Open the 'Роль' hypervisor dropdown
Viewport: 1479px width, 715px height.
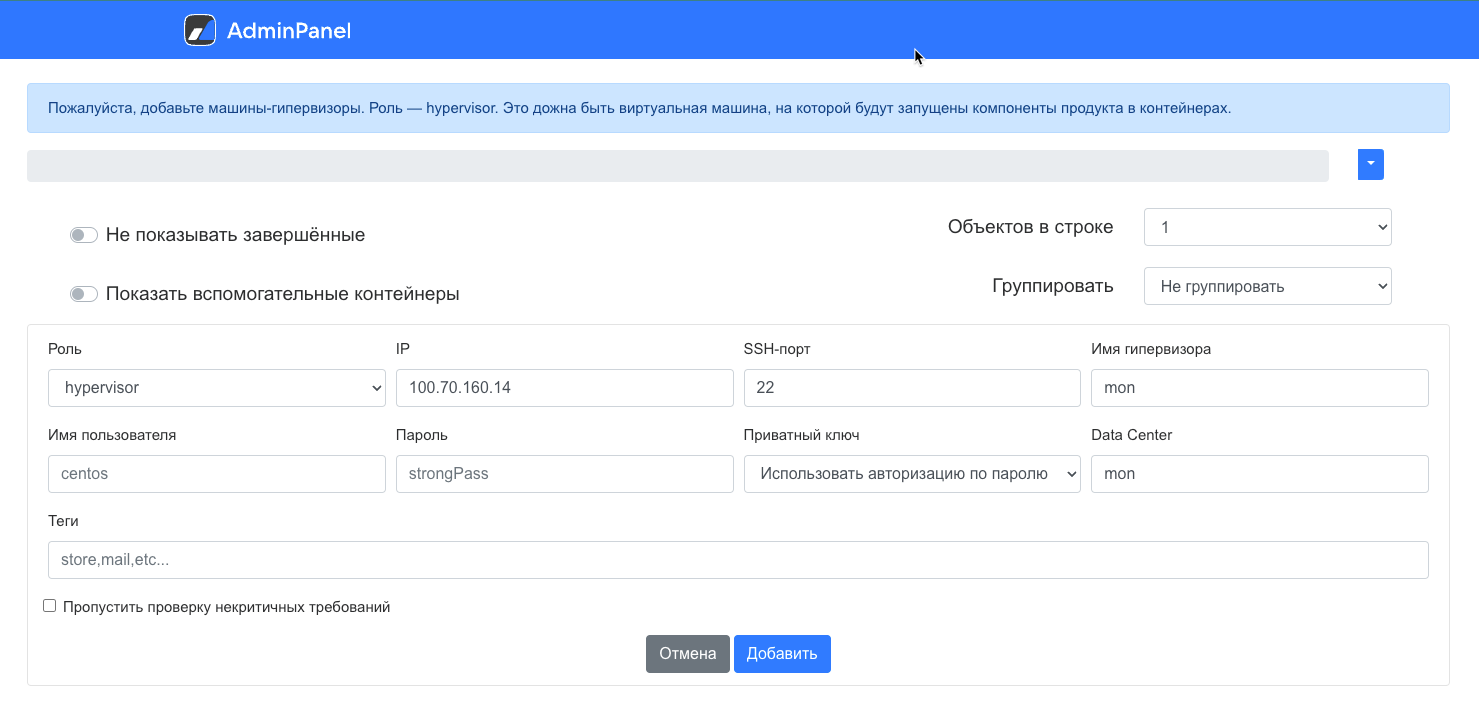coord(216,388)
